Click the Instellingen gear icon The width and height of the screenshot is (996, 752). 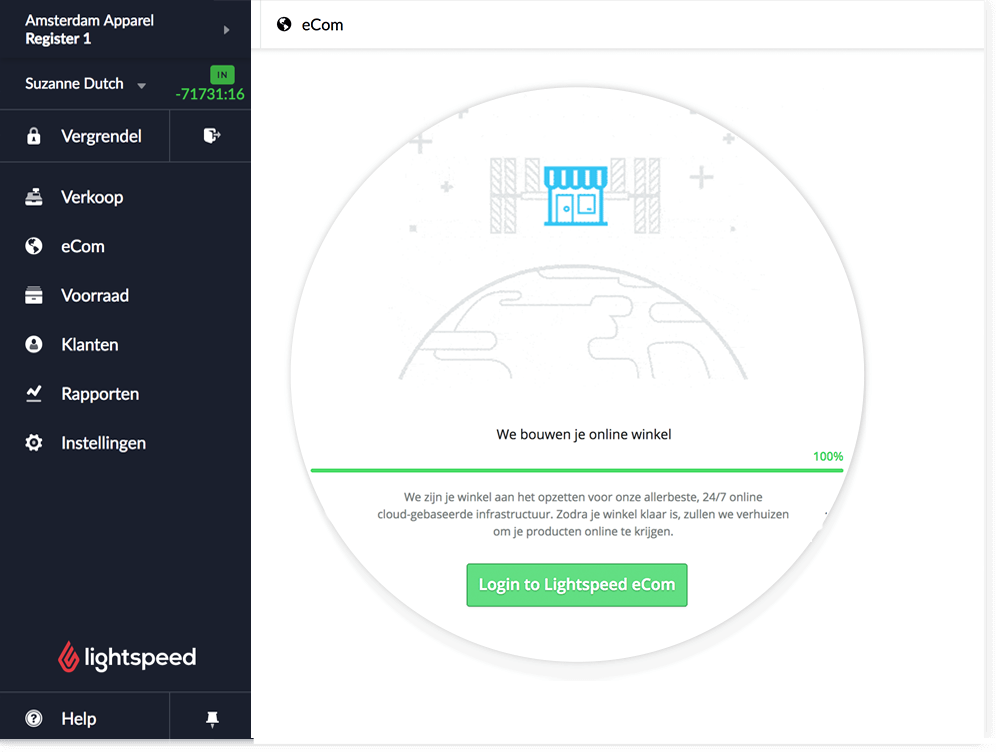[x=34, y=443]
